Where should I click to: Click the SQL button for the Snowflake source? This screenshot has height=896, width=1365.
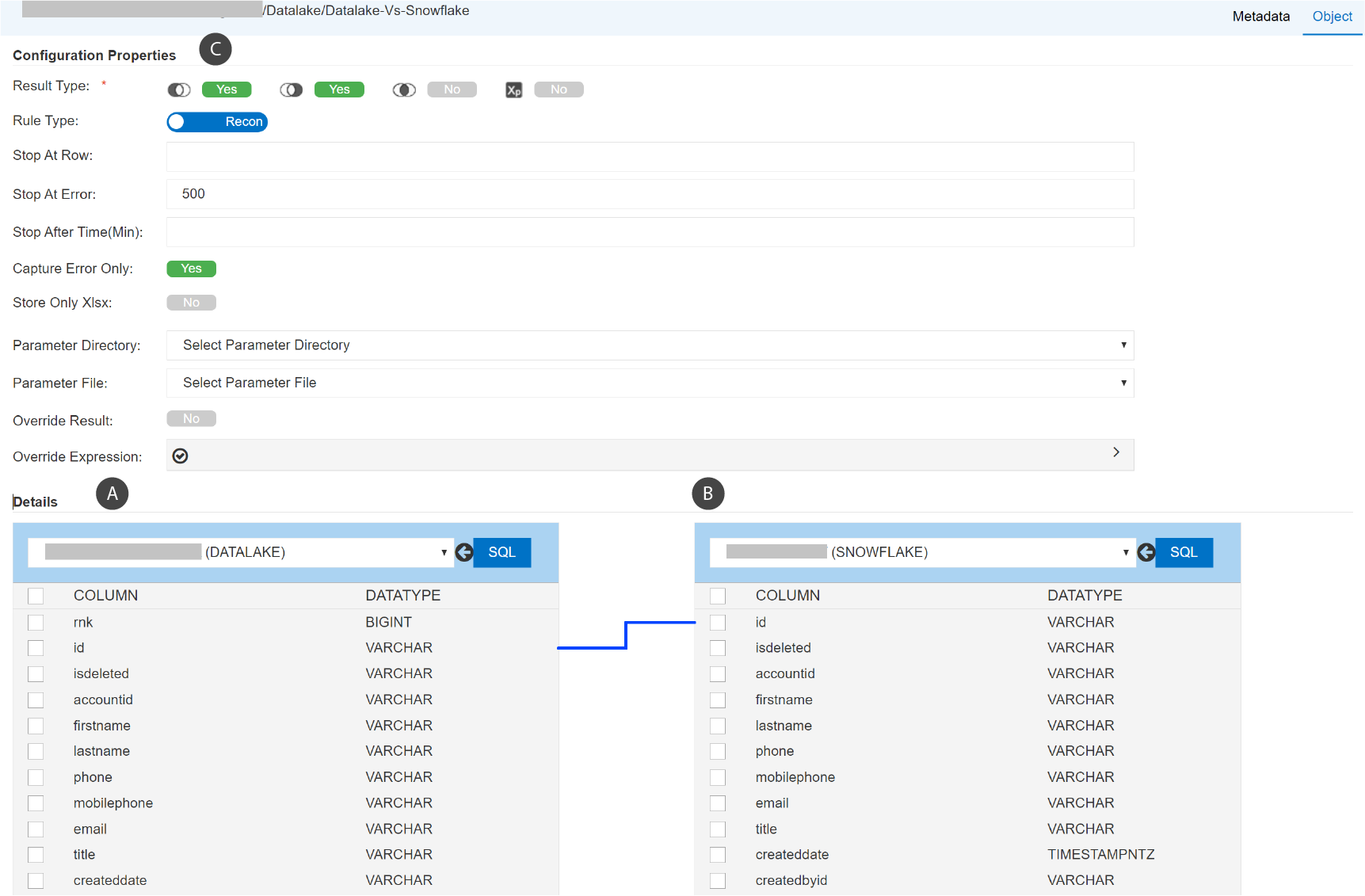pos(1184,552)
